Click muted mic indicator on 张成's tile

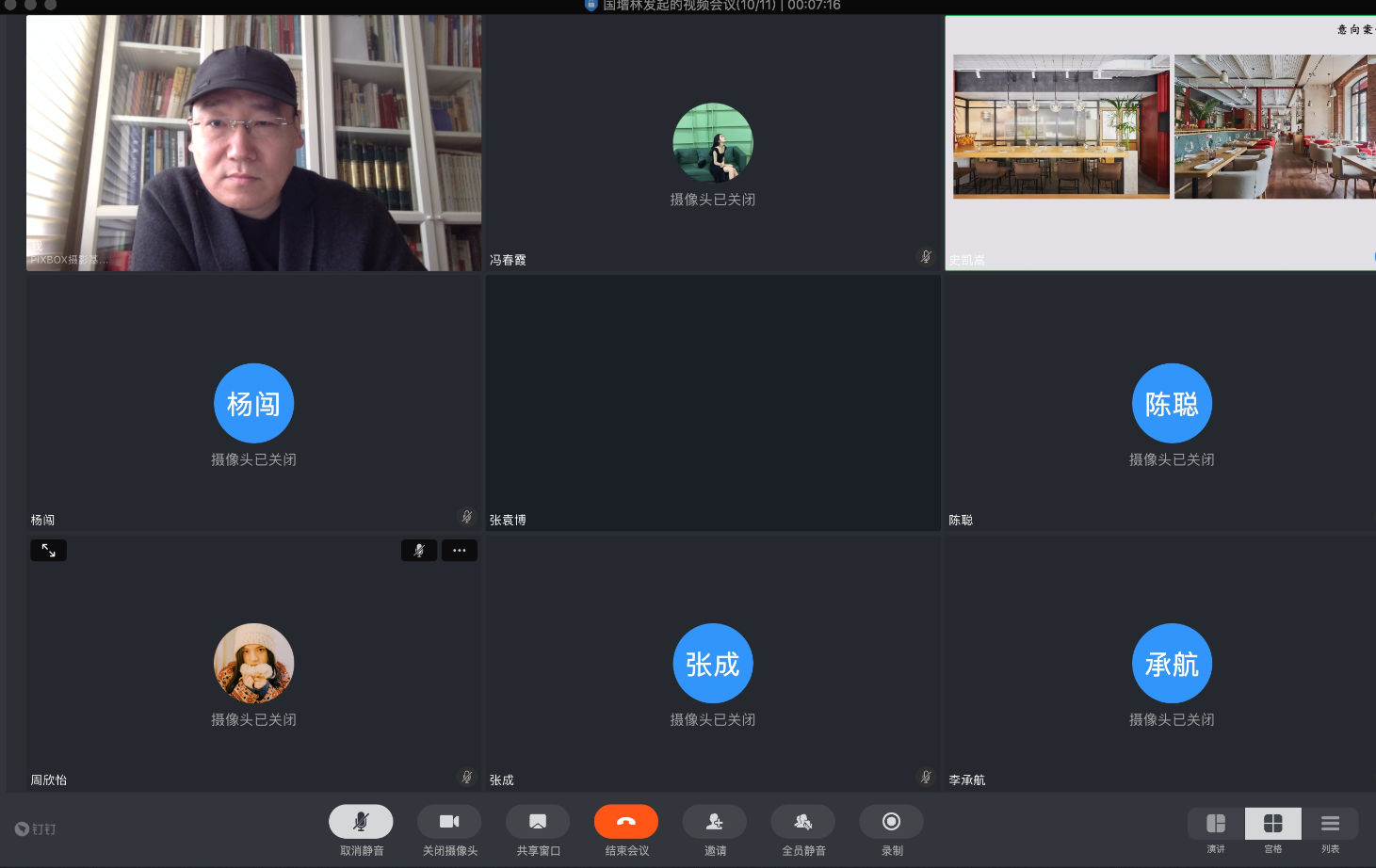(926, 777)
